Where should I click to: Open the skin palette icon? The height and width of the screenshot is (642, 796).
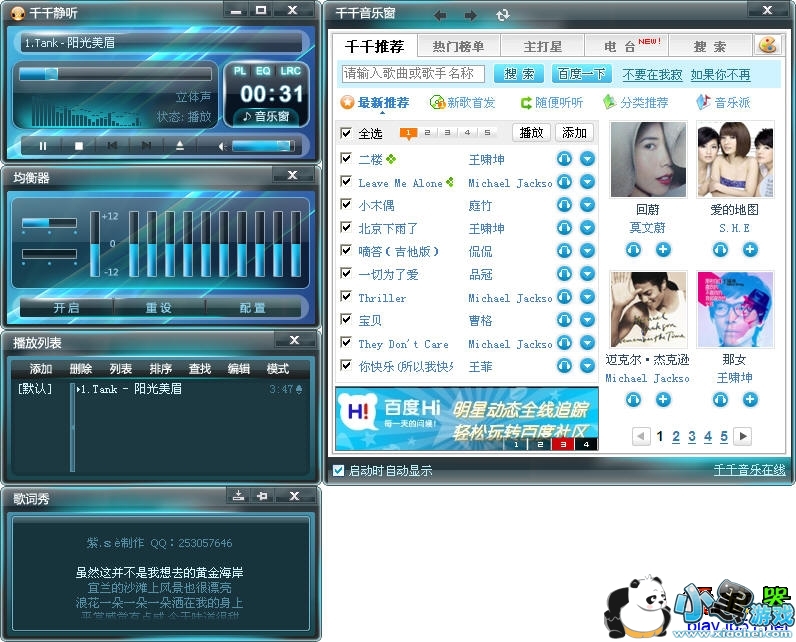(x=768, y=45)
